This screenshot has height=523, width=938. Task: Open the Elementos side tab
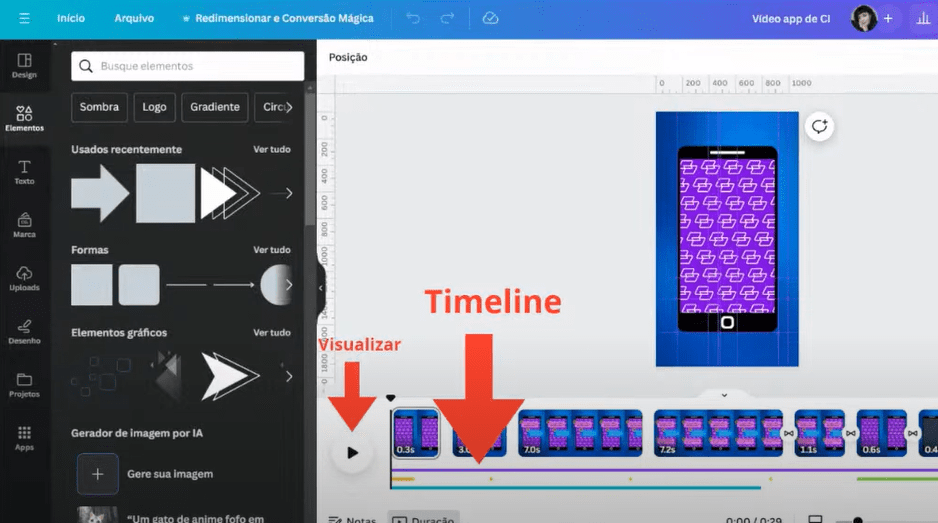pos(24,118)
